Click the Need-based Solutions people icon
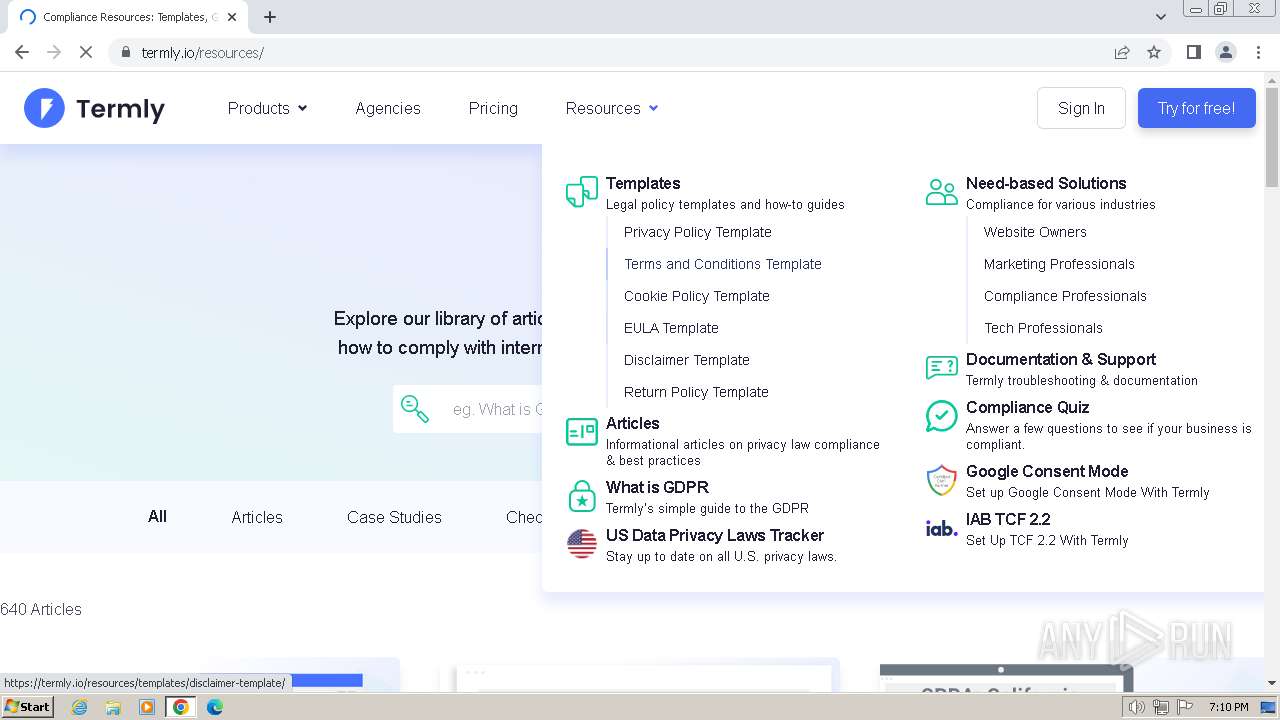The image size is (1280, 720). [942, 192]
